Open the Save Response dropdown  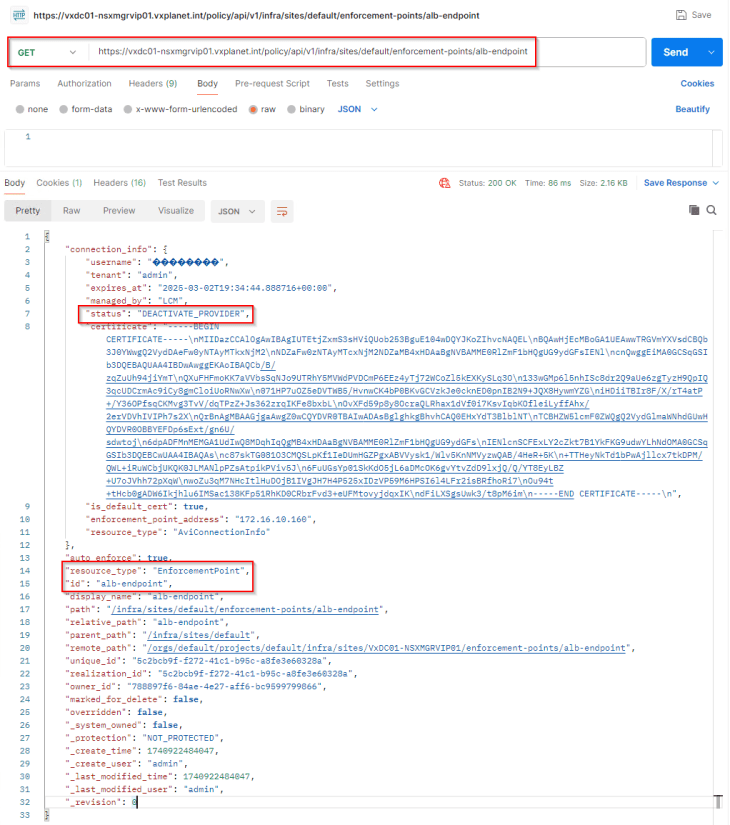click(681, 183)
